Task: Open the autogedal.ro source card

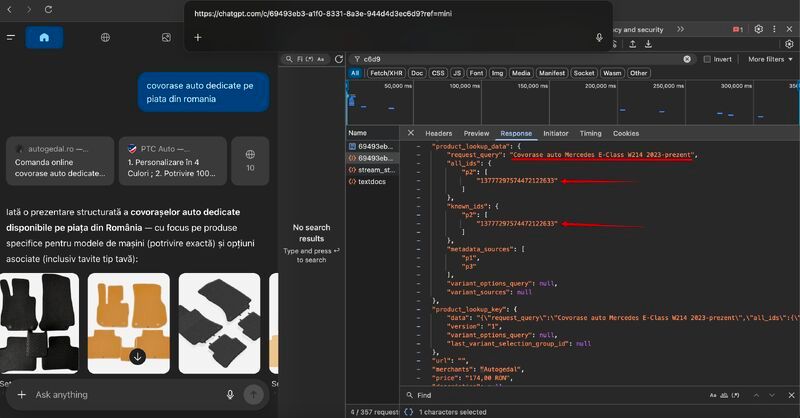Action: [60, 161]
